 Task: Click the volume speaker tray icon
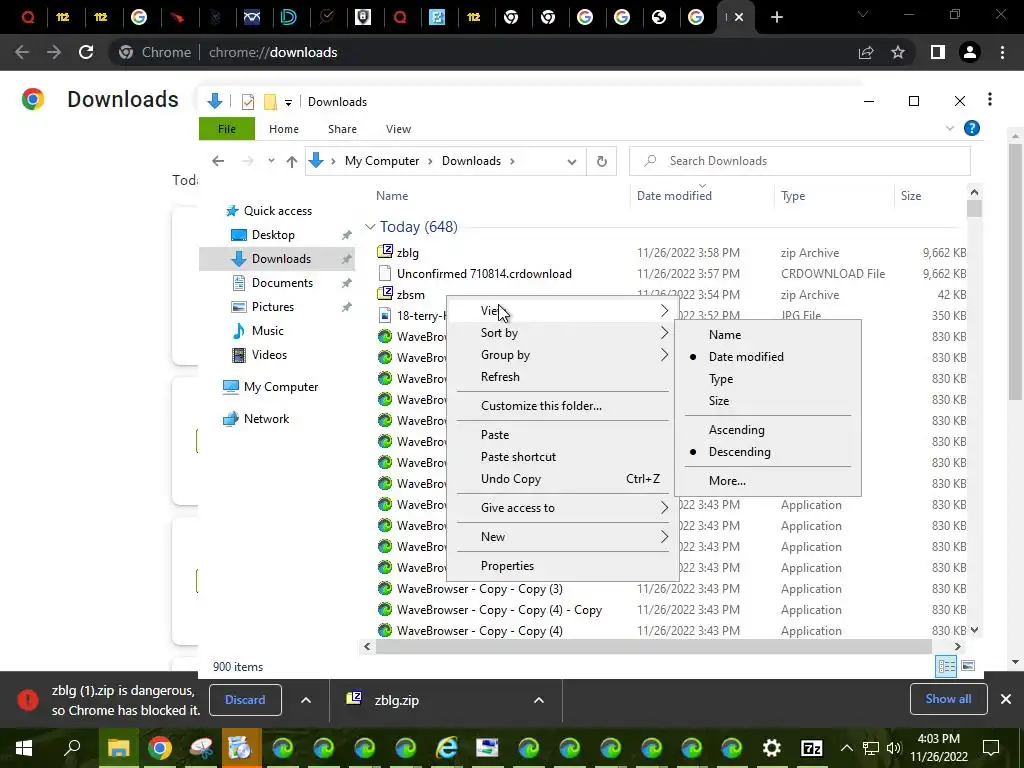[x=893, y=748]
